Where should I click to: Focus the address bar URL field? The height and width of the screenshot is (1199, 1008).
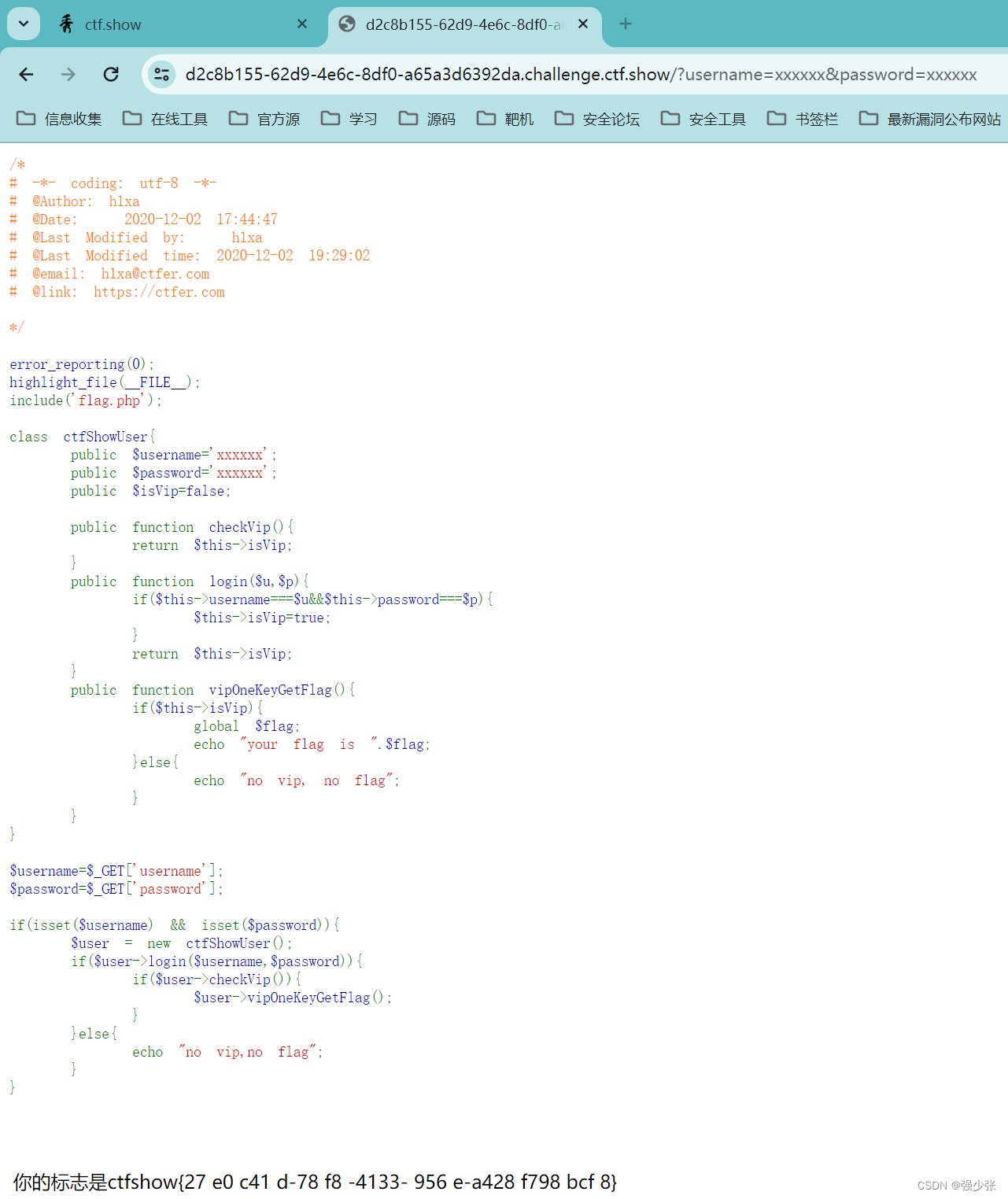[581, 74]
